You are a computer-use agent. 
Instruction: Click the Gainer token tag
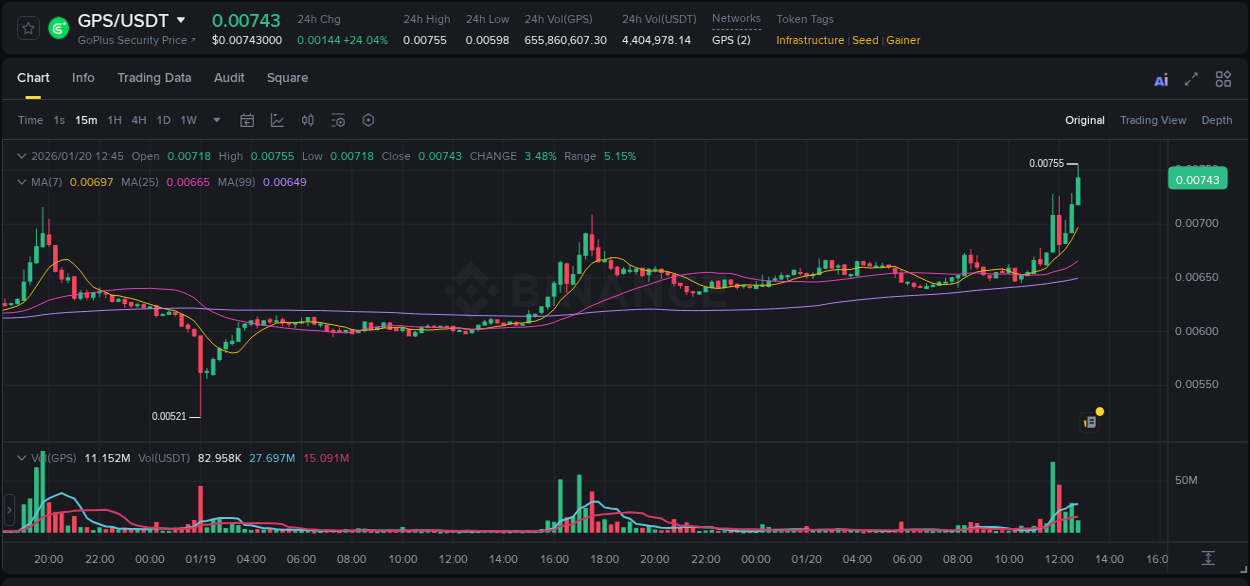coord(903,40)
